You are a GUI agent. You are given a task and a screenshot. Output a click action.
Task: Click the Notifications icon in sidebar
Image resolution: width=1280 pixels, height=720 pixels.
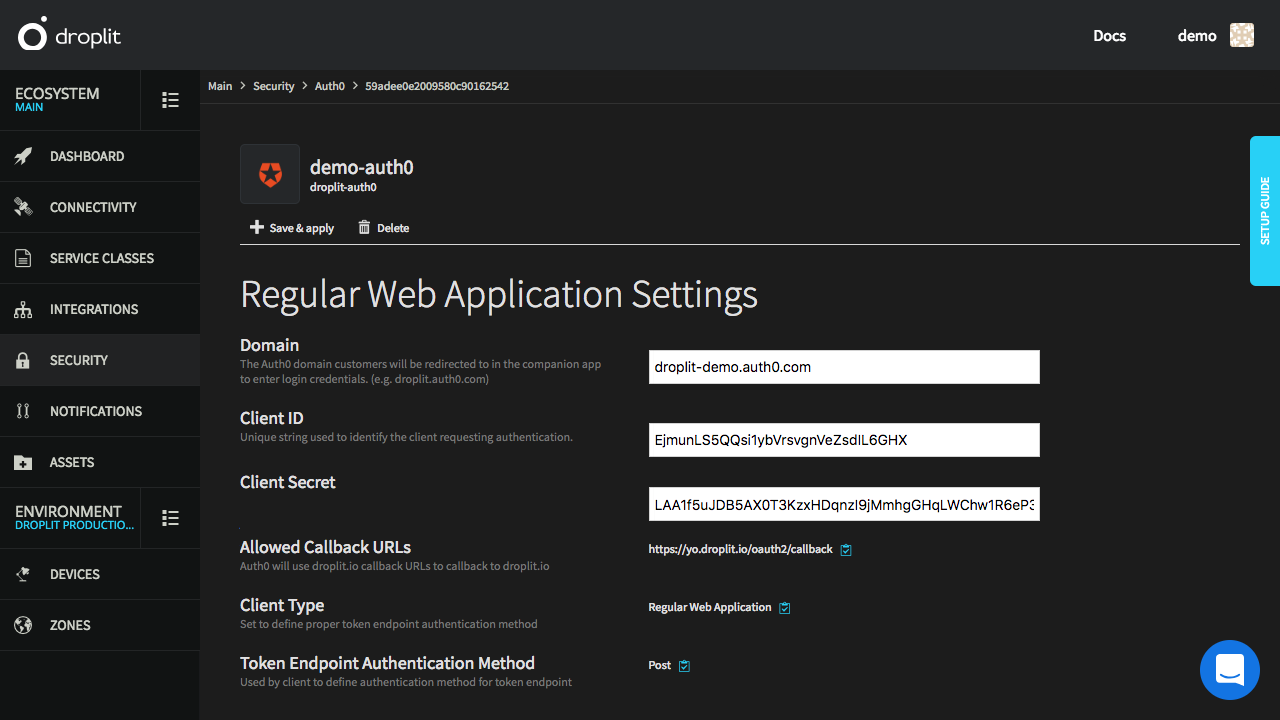coord(23,411)
